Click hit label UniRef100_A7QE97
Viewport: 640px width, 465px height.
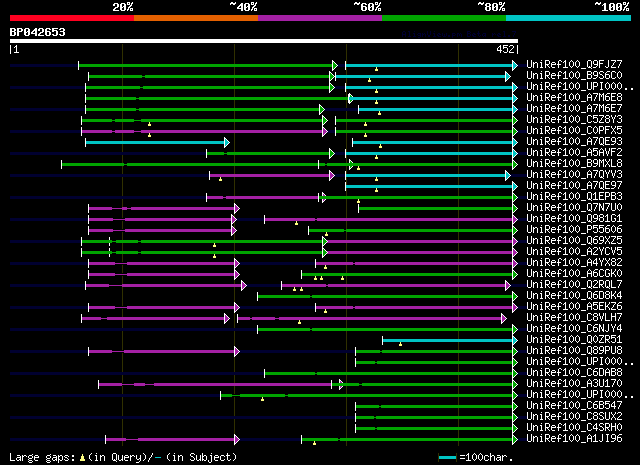click(574, 186)
